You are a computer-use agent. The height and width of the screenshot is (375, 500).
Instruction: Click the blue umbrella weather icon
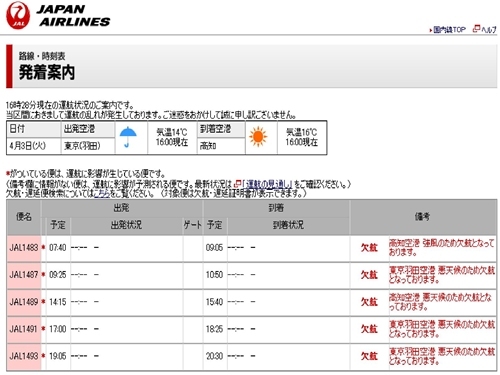point(128,137)
